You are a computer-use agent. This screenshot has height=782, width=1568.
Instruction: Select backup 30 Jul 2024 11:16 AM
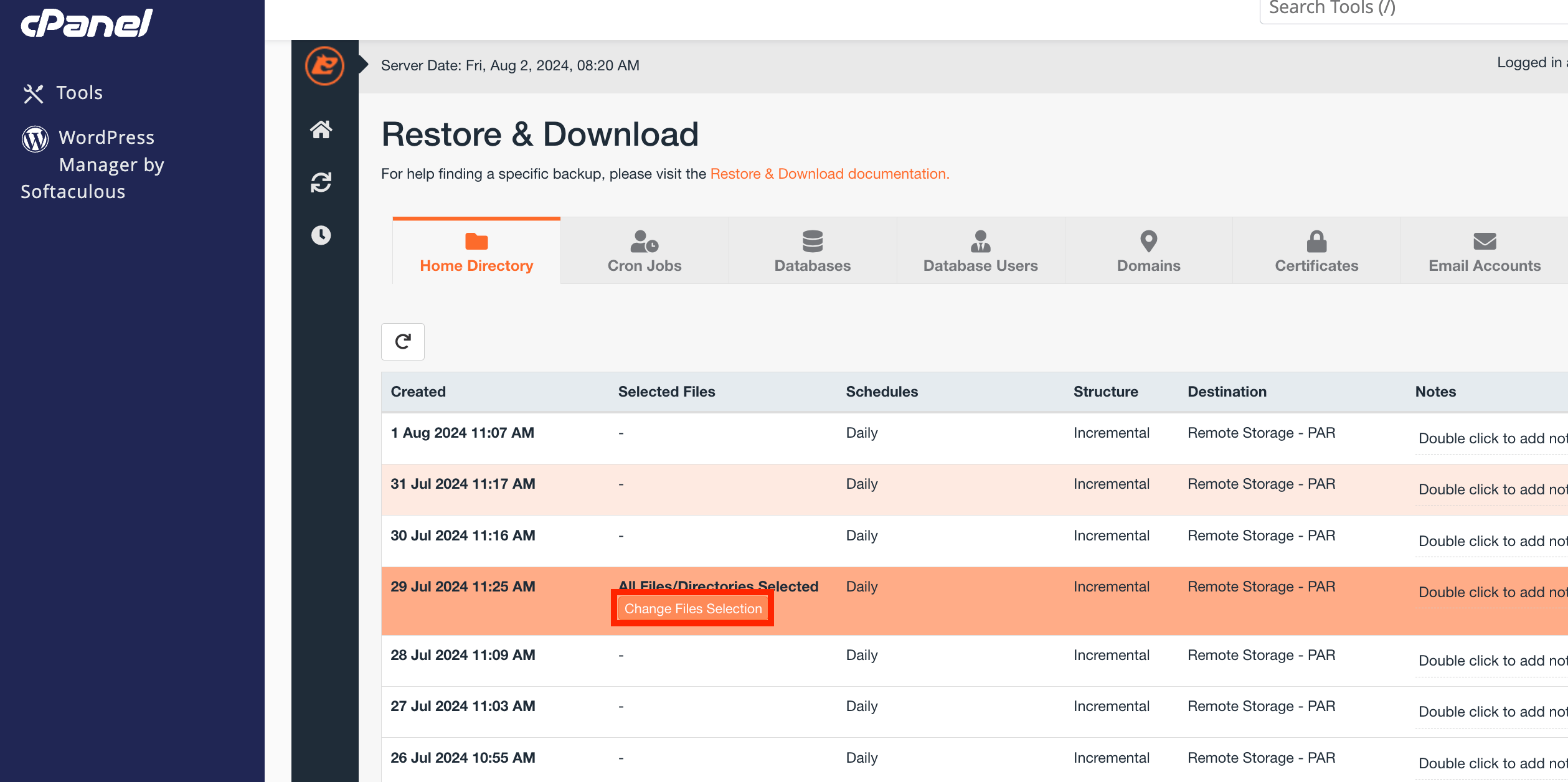pyautogui.click(x=975, y=541)
